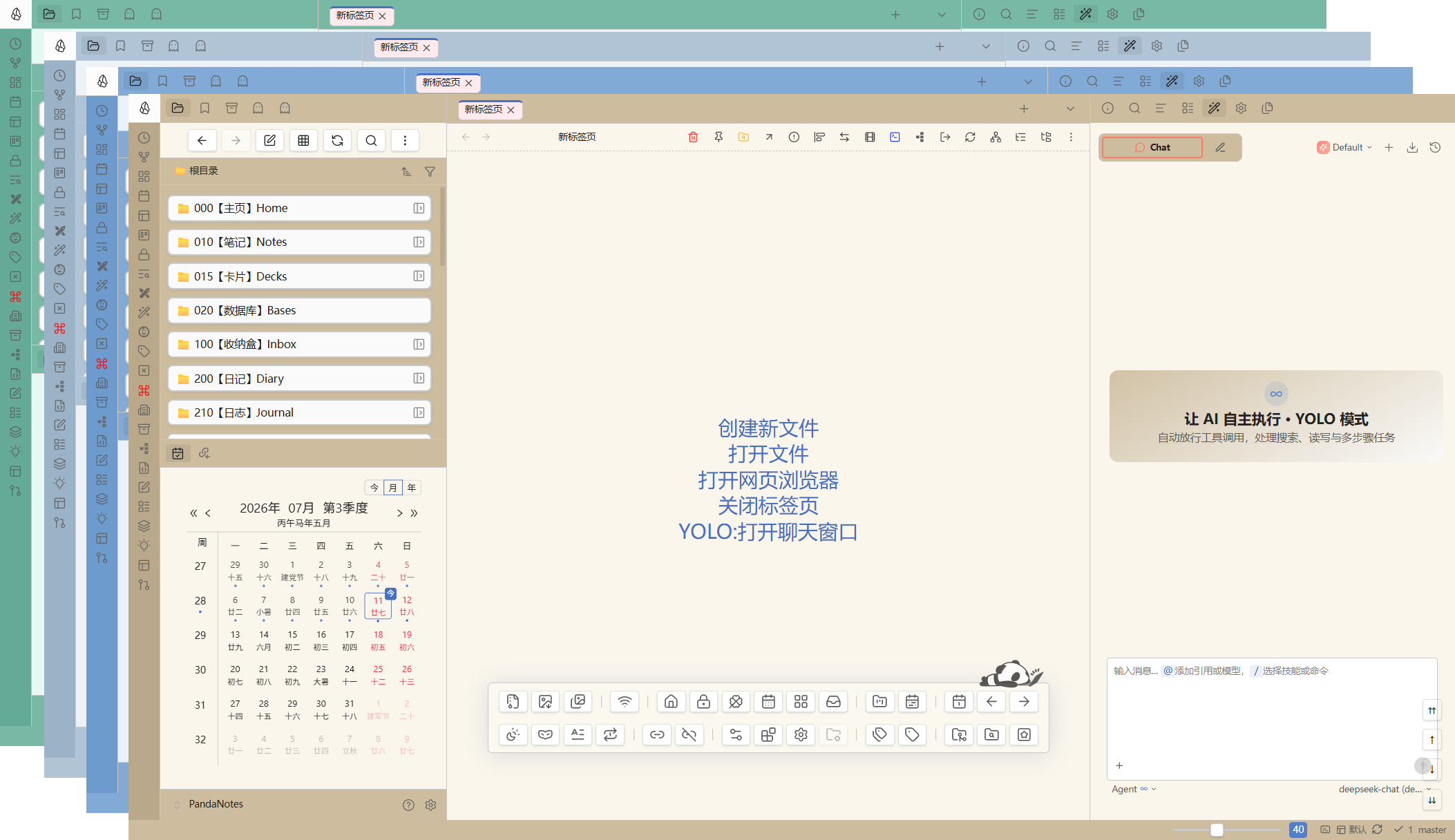Click the master branch in the status bar
The height and width of the screenshot is (840, 1455).
[x=1432, y=830]
